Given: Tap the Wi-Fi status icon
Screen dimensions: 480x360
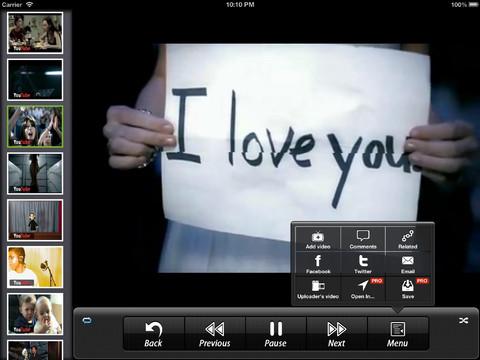Looking at the screenshot, I should (30, 4).
